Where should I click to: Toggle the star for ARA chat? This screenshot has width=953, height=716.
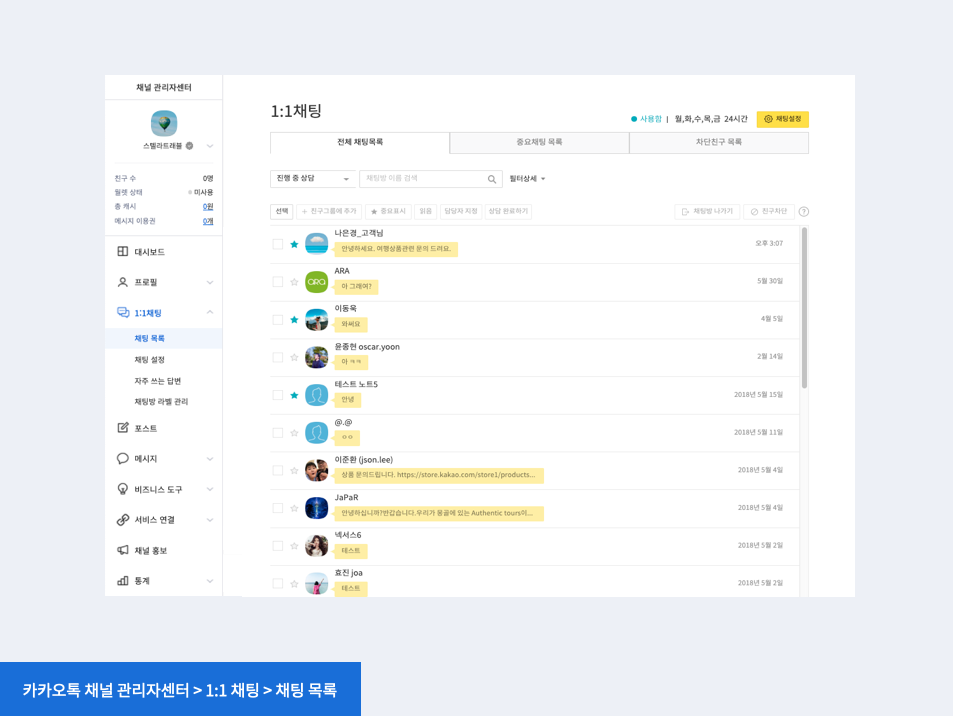coord(294,282)
